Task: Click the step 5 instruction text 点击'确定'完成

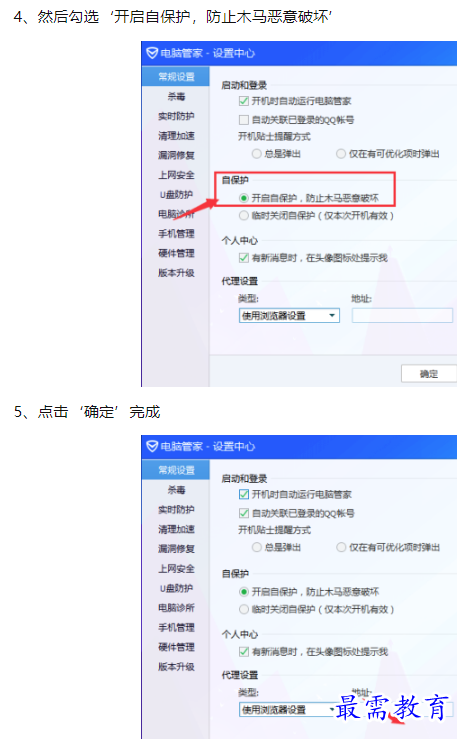Action: pyautogui.click(x=99, y=412)
